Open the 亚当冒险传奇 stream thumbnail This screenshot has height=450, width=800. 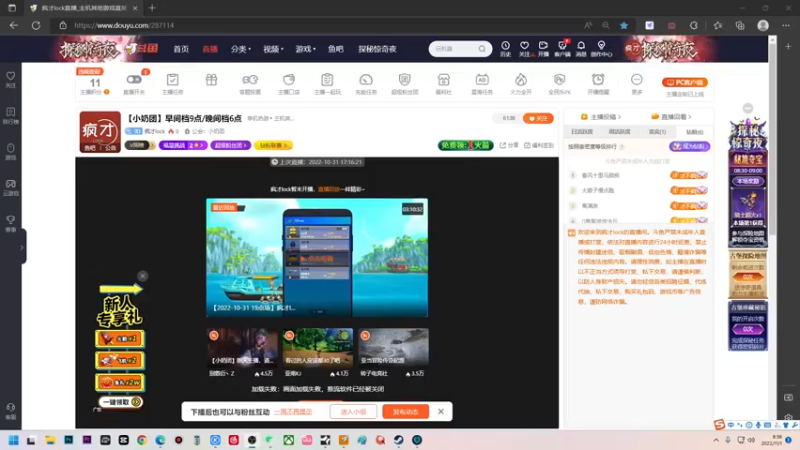click(x=393, y=347)
